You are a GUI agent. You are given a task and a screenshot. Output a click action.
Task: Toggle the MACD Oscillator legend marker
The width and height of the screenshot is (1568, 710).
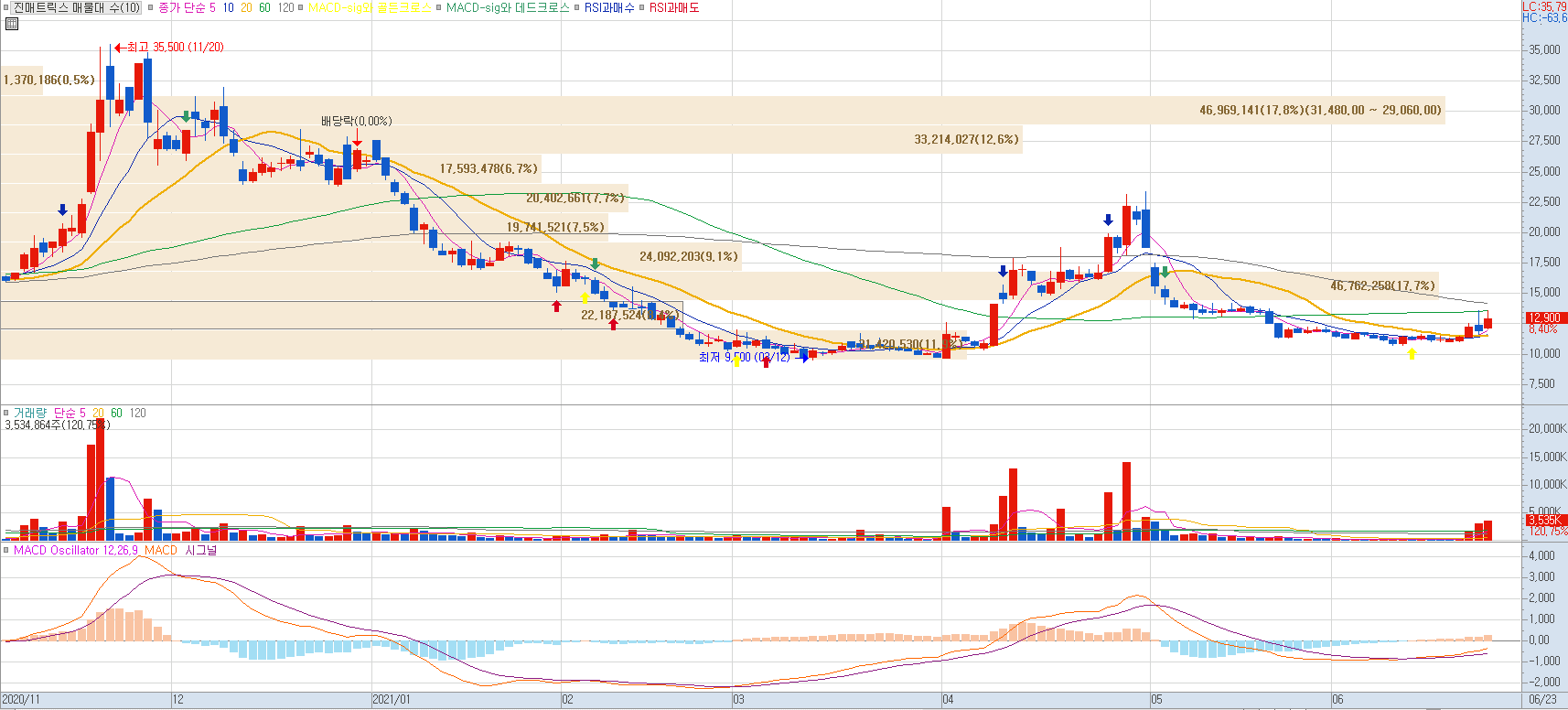pos(6,550)
